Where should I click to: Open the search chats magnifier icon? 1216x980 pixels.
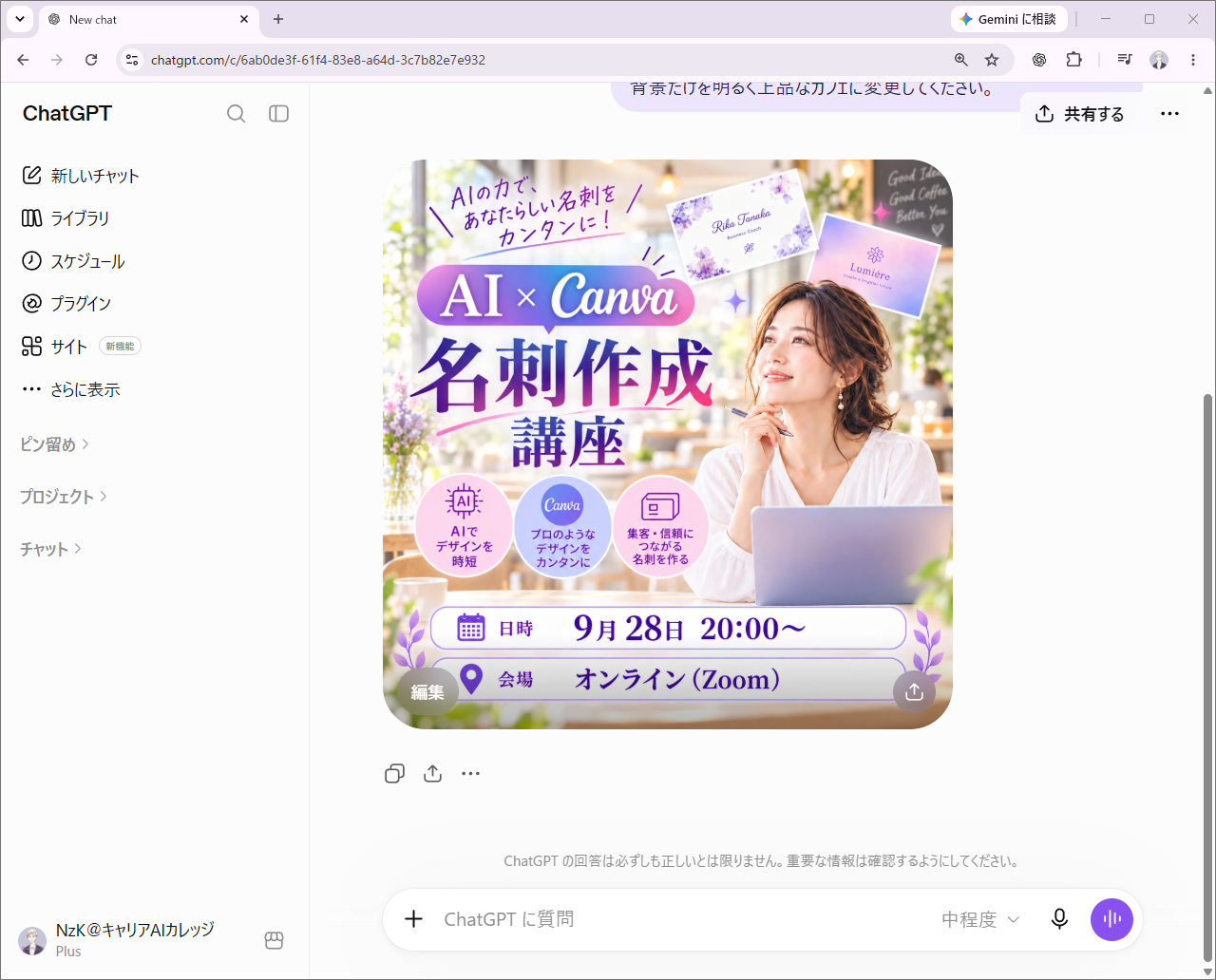click(x=237, y=114)
